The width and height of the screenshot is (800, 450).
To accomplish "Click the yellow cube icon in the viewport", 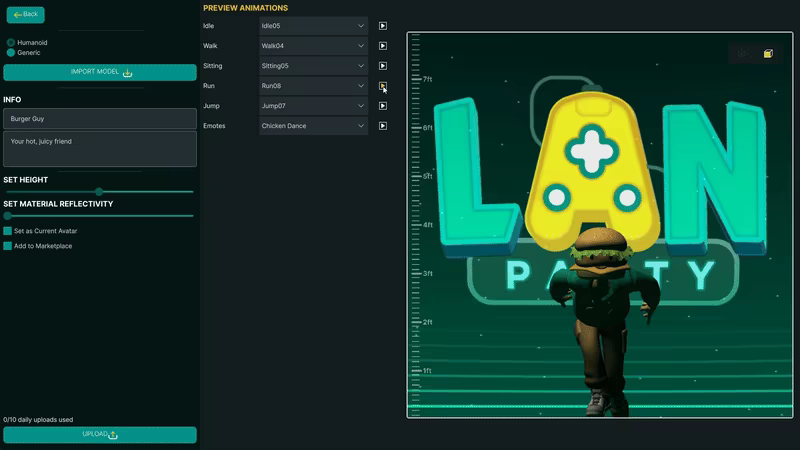I will [768, 53].
